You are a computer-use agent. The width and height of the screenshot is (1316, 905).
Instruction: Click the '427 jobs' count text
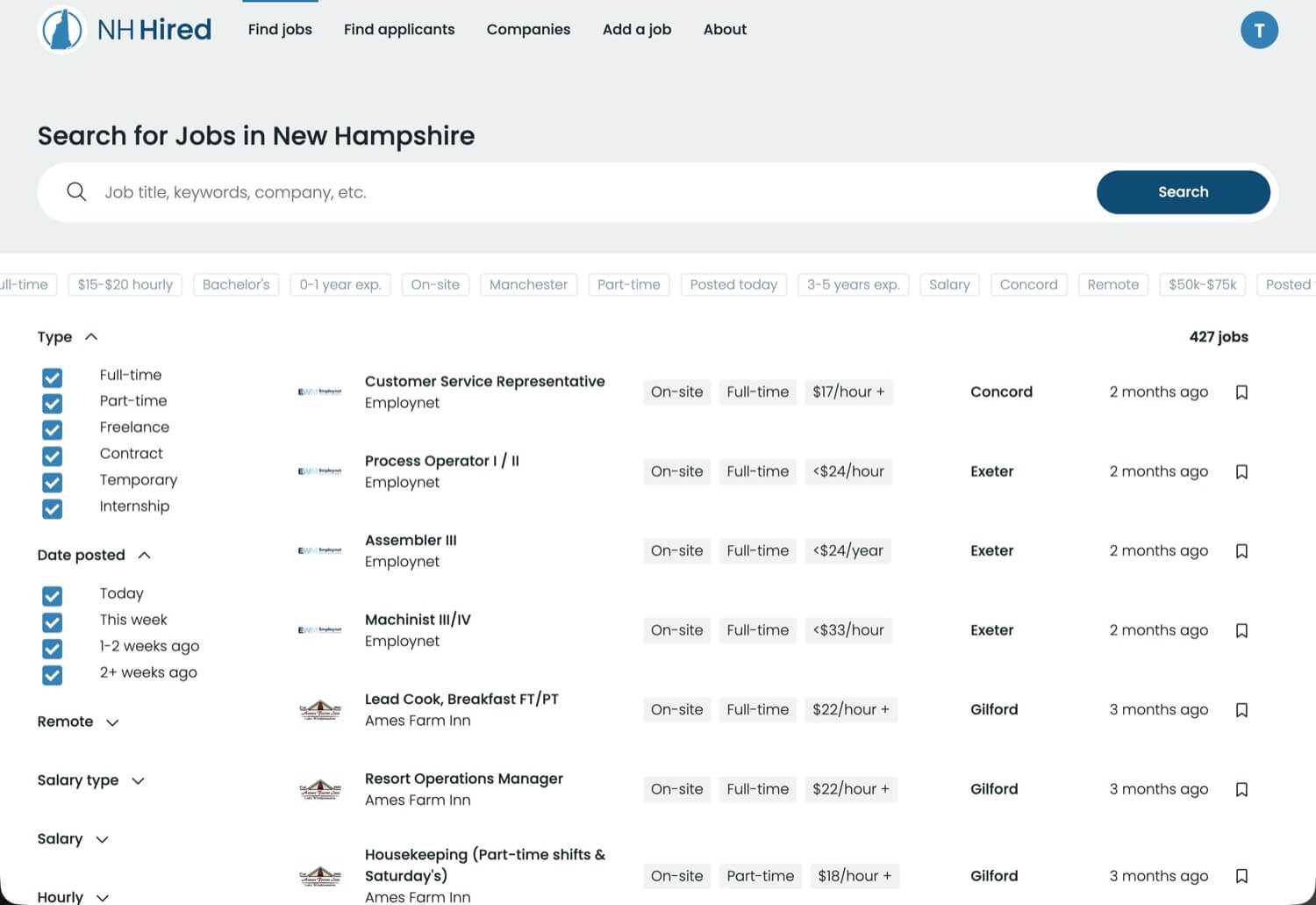[x=1218, y=337]
